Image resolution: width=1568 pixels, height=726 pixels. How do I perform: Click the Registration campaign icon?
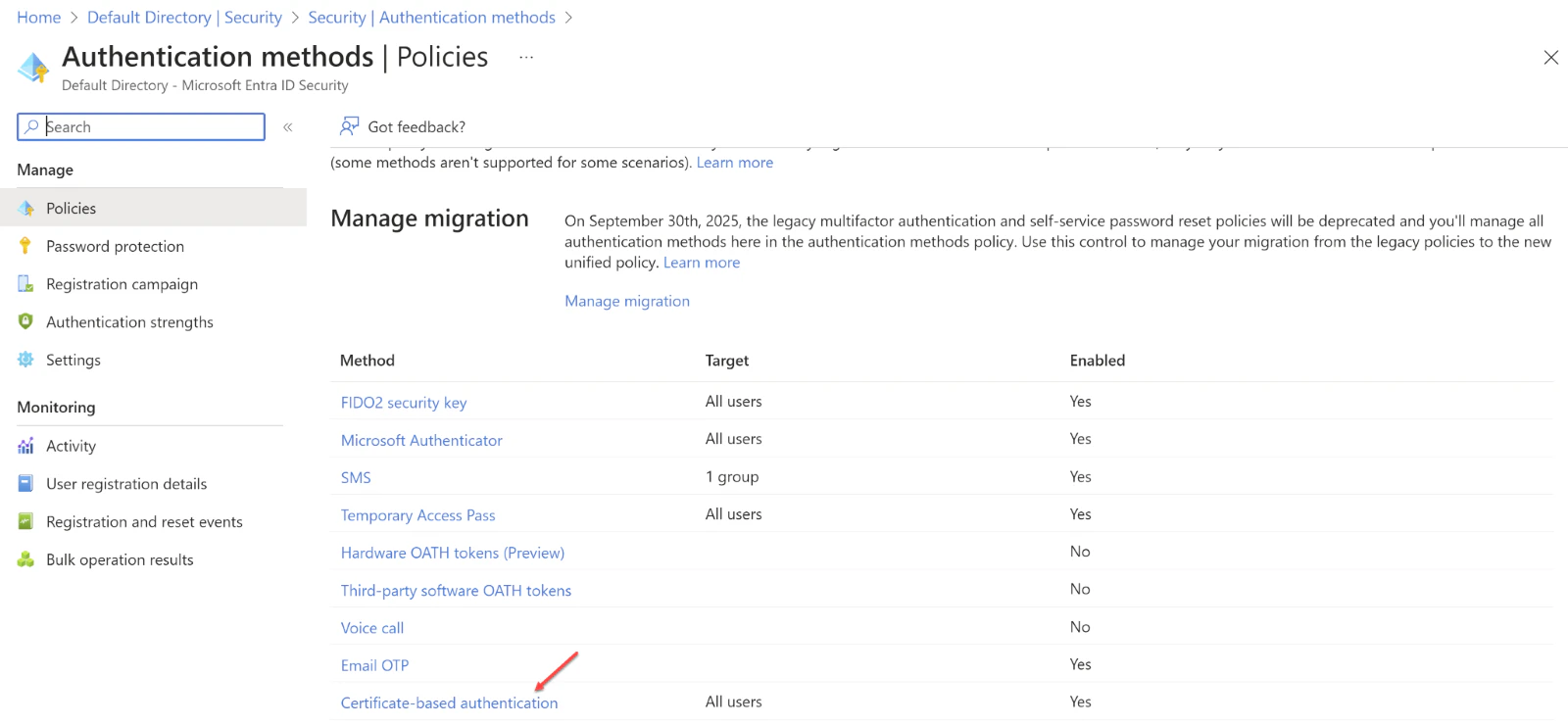(25, 284)
